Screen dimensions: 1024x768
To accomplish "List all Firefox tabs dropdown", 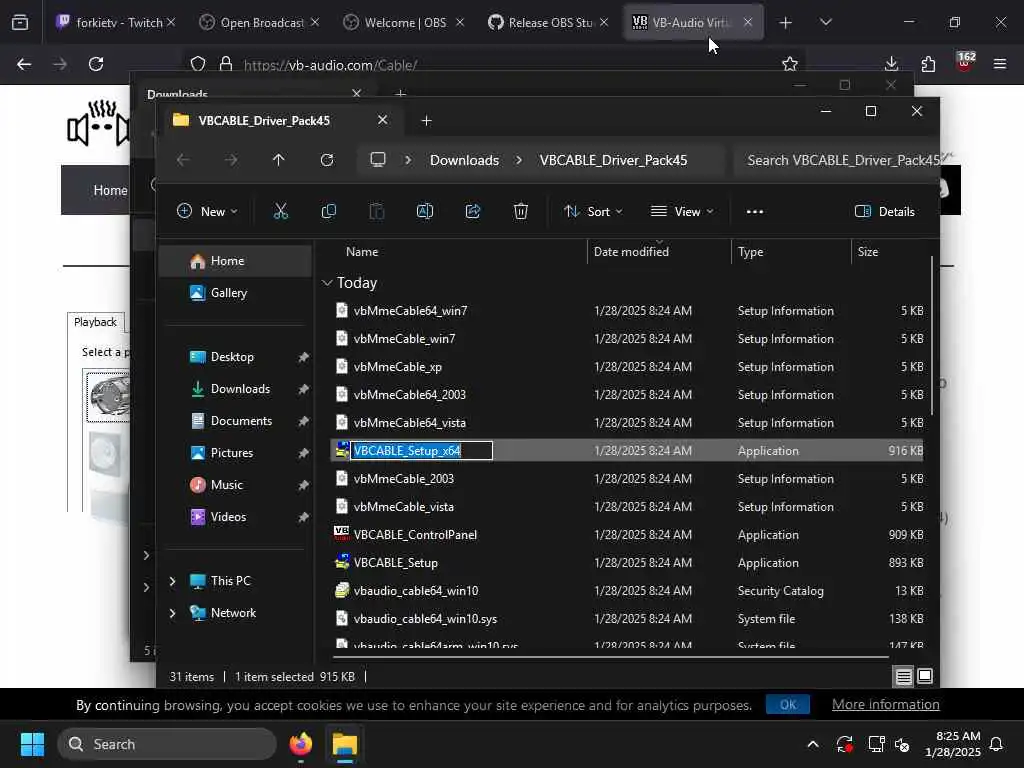I will [825, 23].
